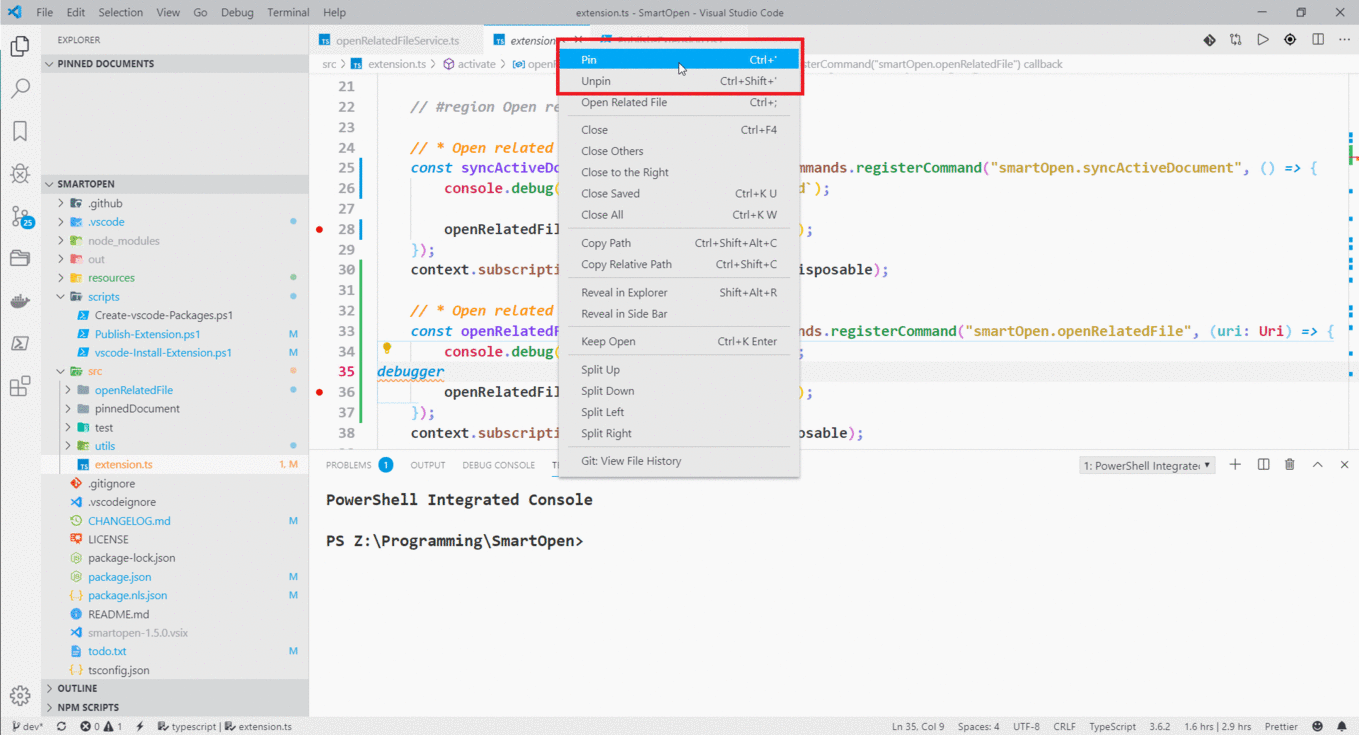This screenshot has height=735, width=1359.
Task: Open Publish-Extension.ps1 in the explorer
Action: tap(175, 334)
